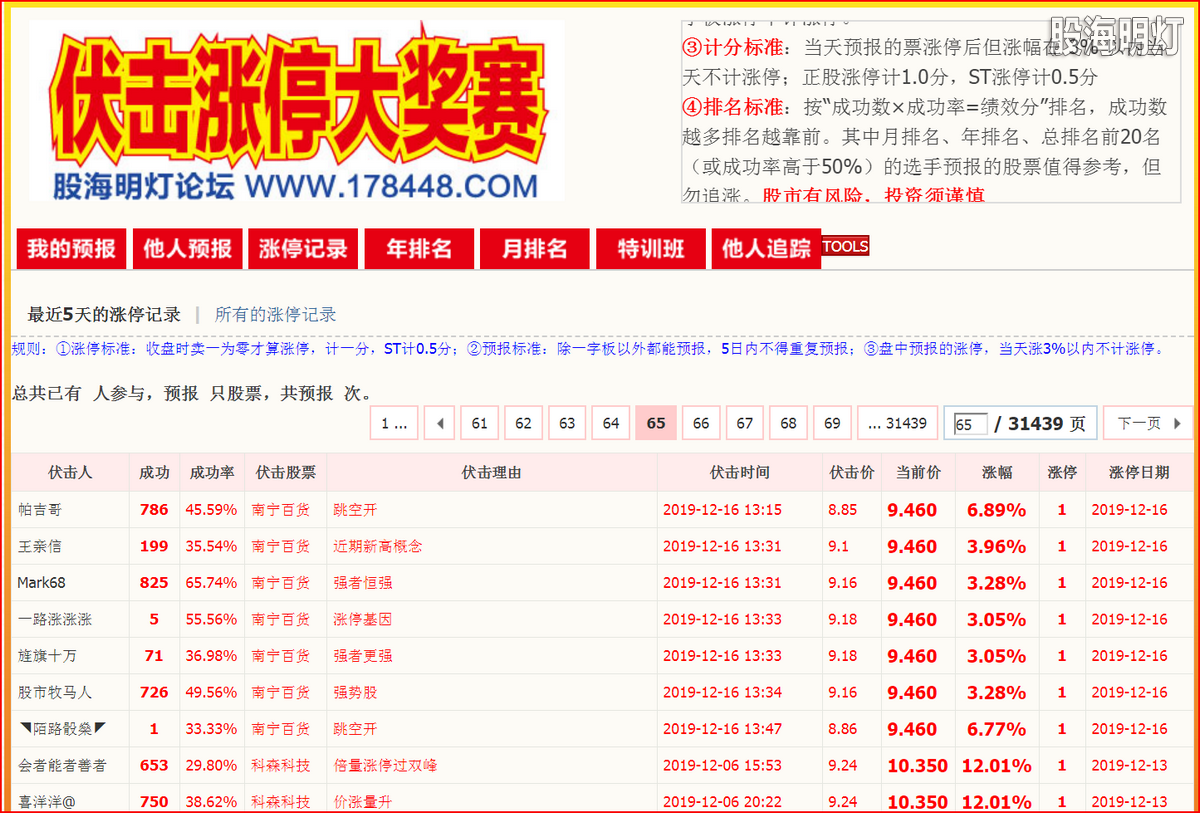The image size is (1200, 813).
Task: Open the 年排名 ranking tab
Action: point(419,249)
